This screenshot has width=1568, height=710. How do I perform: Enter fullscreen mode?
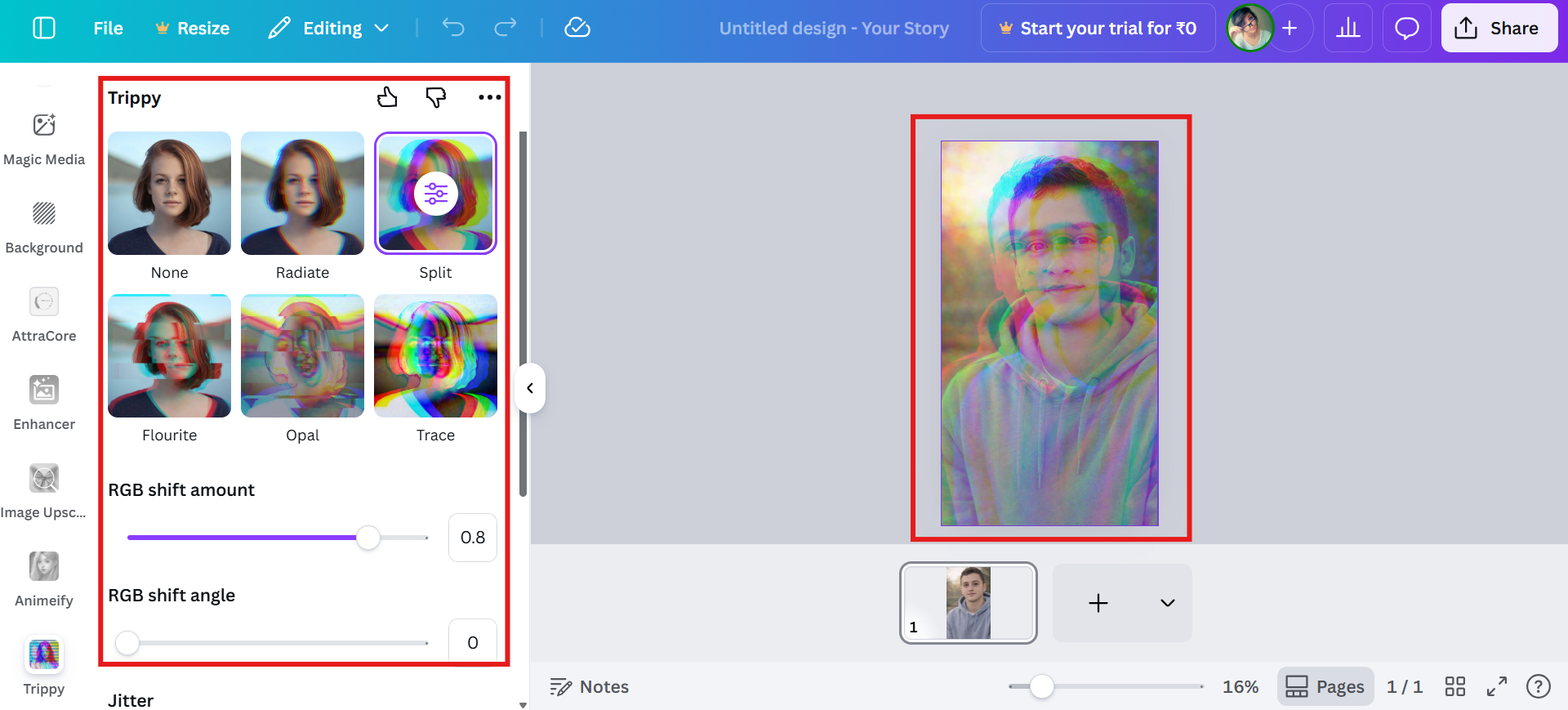click(x=1497, y=687)
